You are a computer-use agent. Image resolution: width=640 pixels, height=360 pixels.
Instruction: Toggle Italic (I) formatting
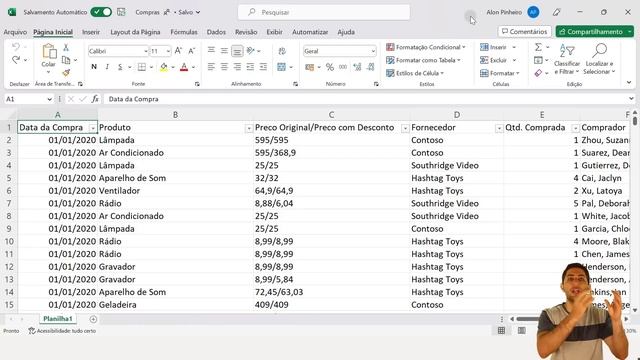pyautogui.click(x=107, y=67)
